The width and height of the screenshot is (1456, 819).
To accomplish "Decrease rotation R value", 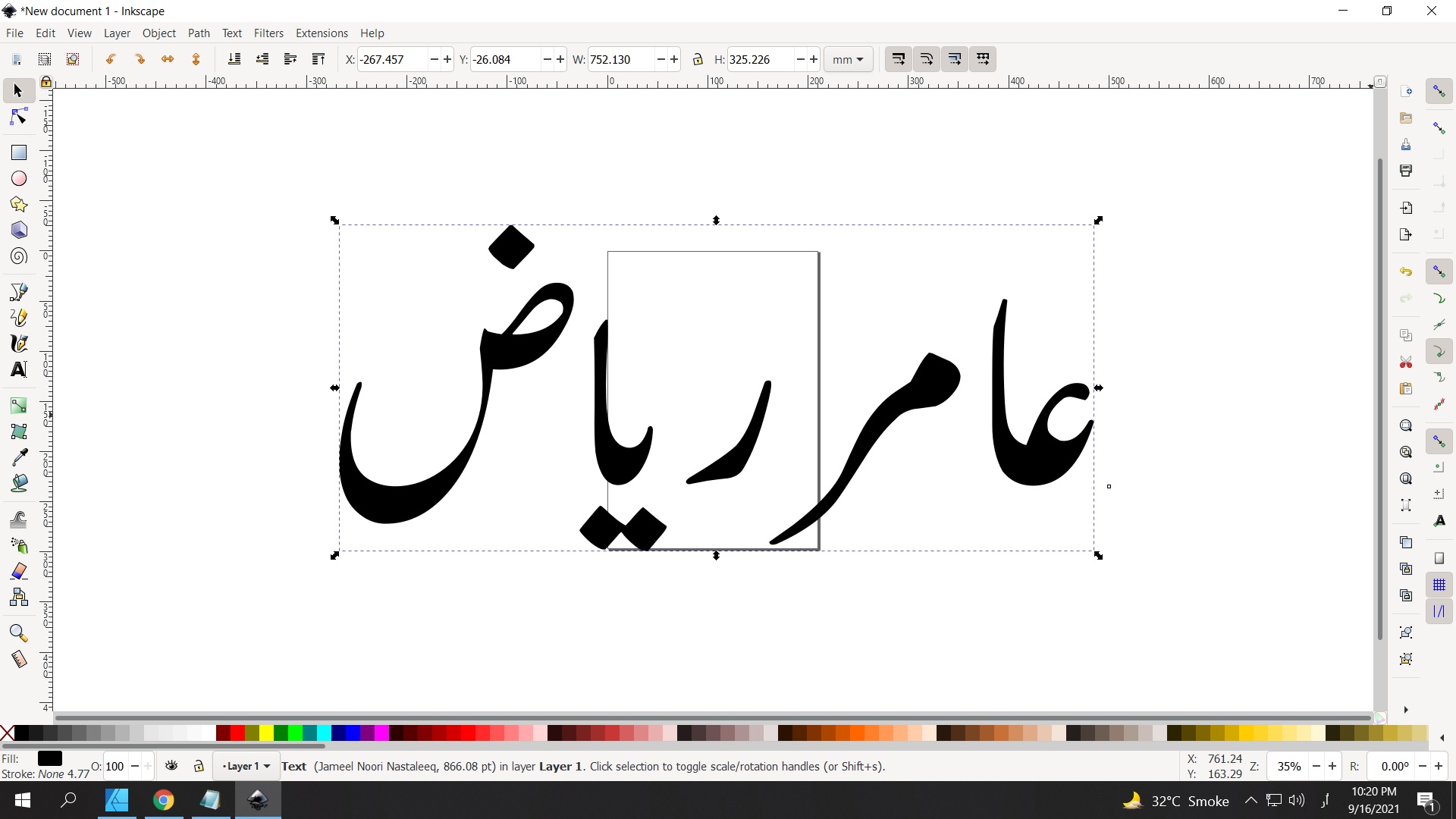I will click(1423, 766).
